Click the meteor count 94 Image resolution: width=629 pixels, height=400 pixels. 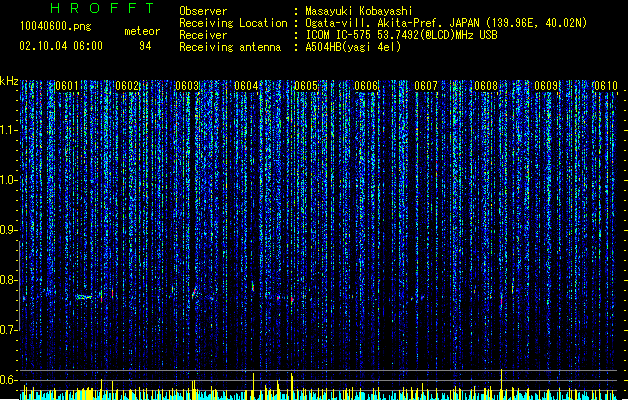pyautogui.click(x=145, y=46)
